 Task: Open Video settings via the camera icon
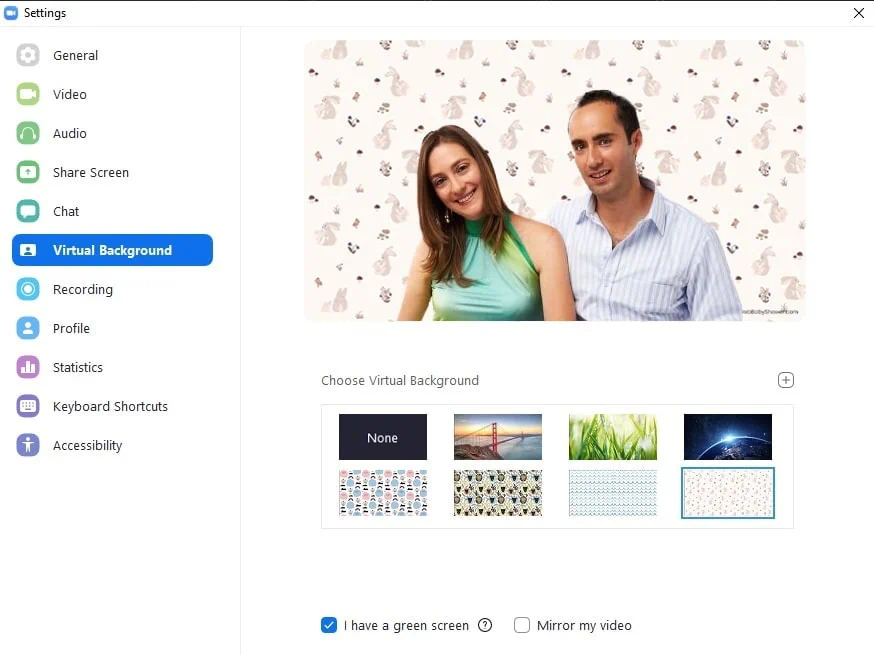28,94
